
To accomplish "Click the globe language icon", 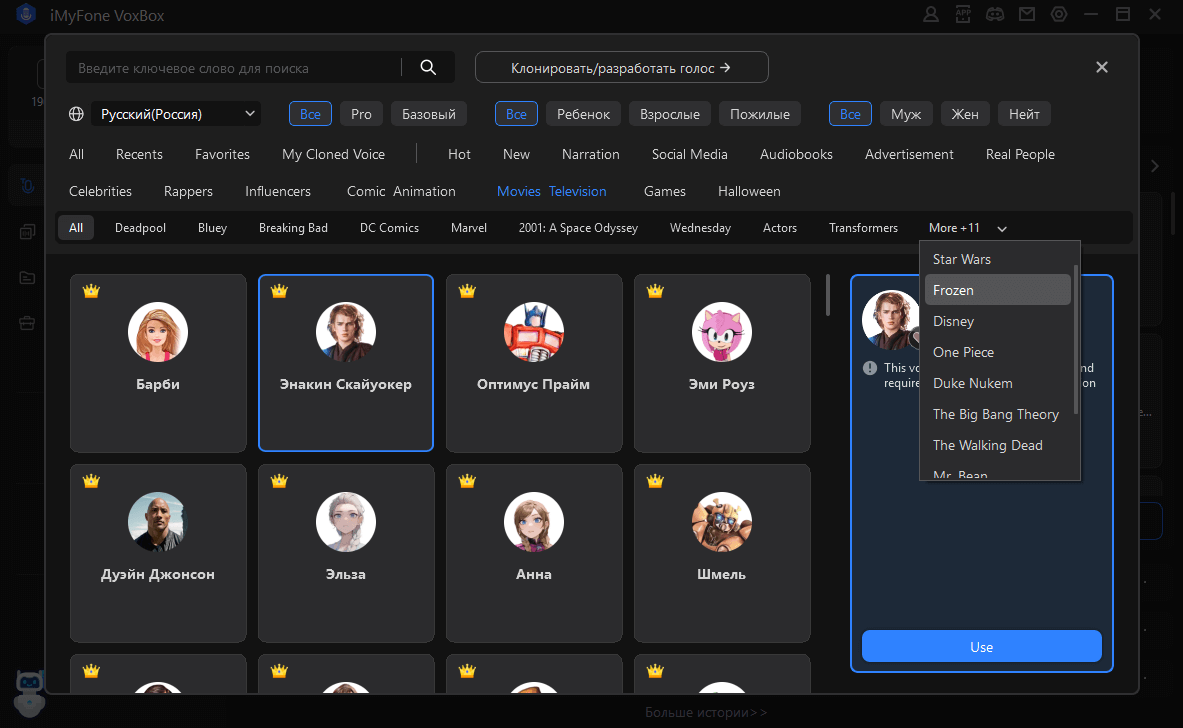I will point(76,114).
